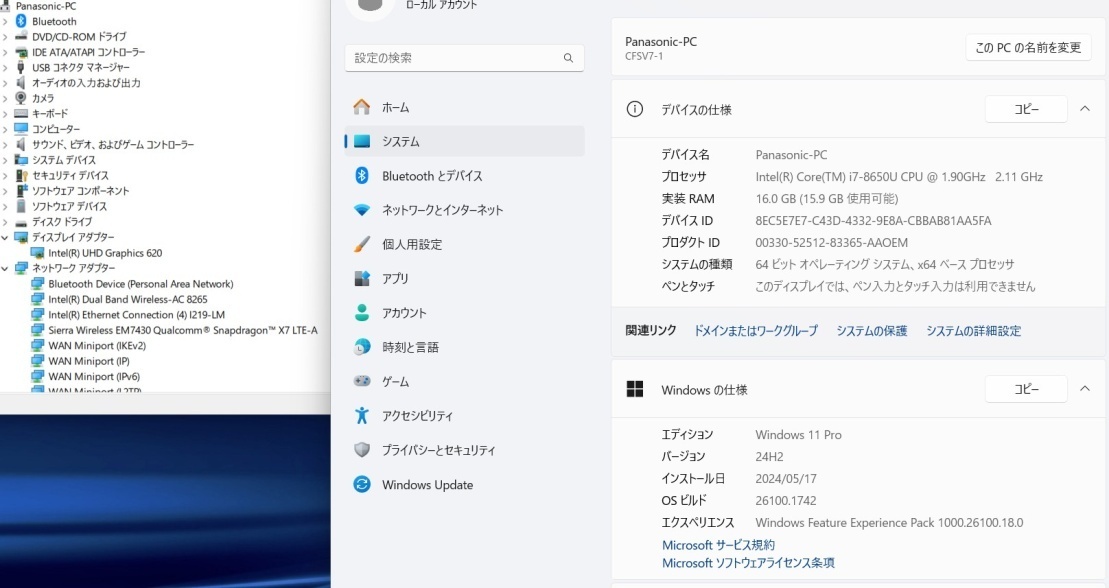Open アカウント settings page

[x=465, y=313]
